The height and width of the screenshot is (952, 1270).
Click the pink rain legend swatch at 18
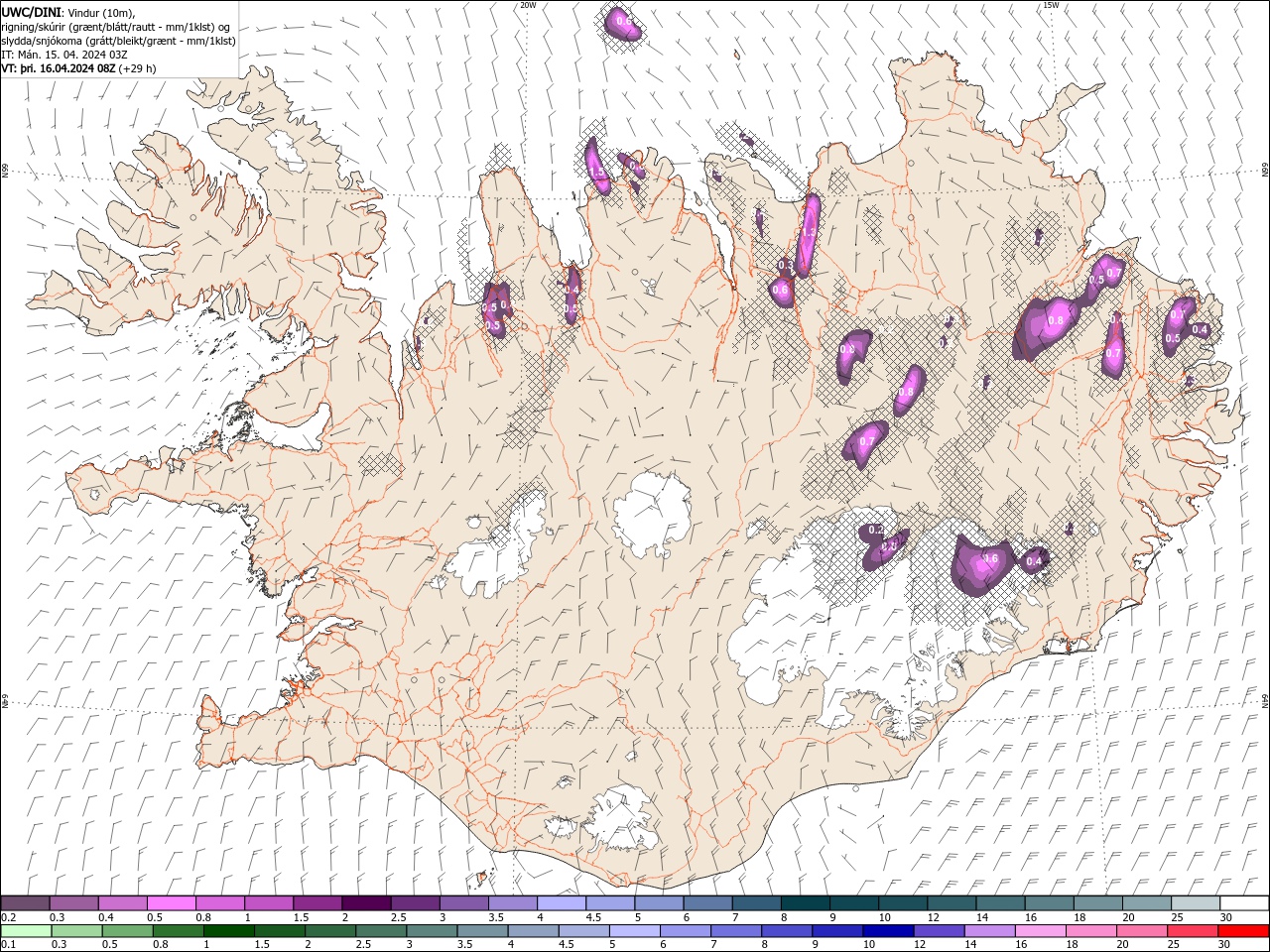point(1090,931)
